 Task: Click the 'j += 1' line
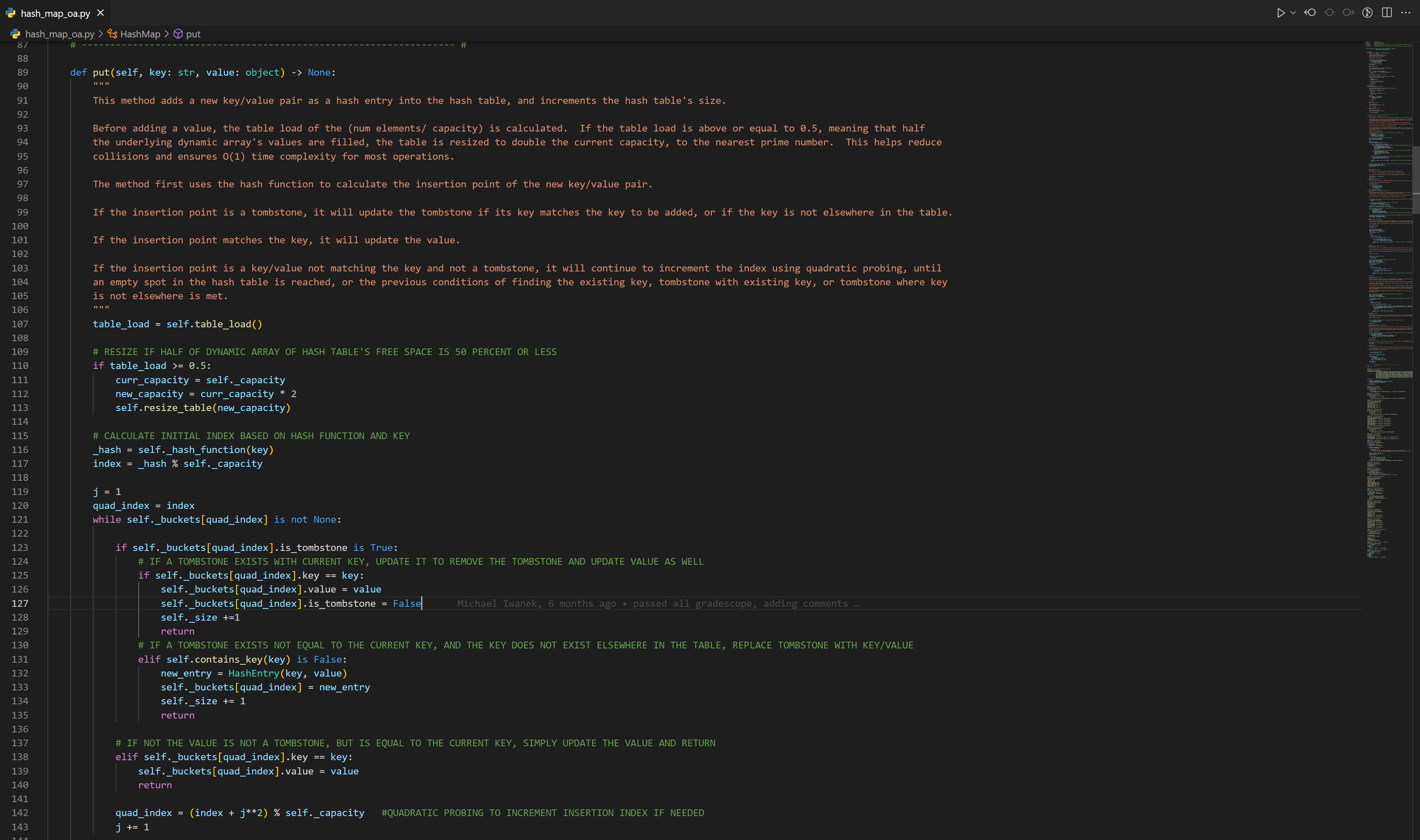pyautogui.click(x=132, y=827)
